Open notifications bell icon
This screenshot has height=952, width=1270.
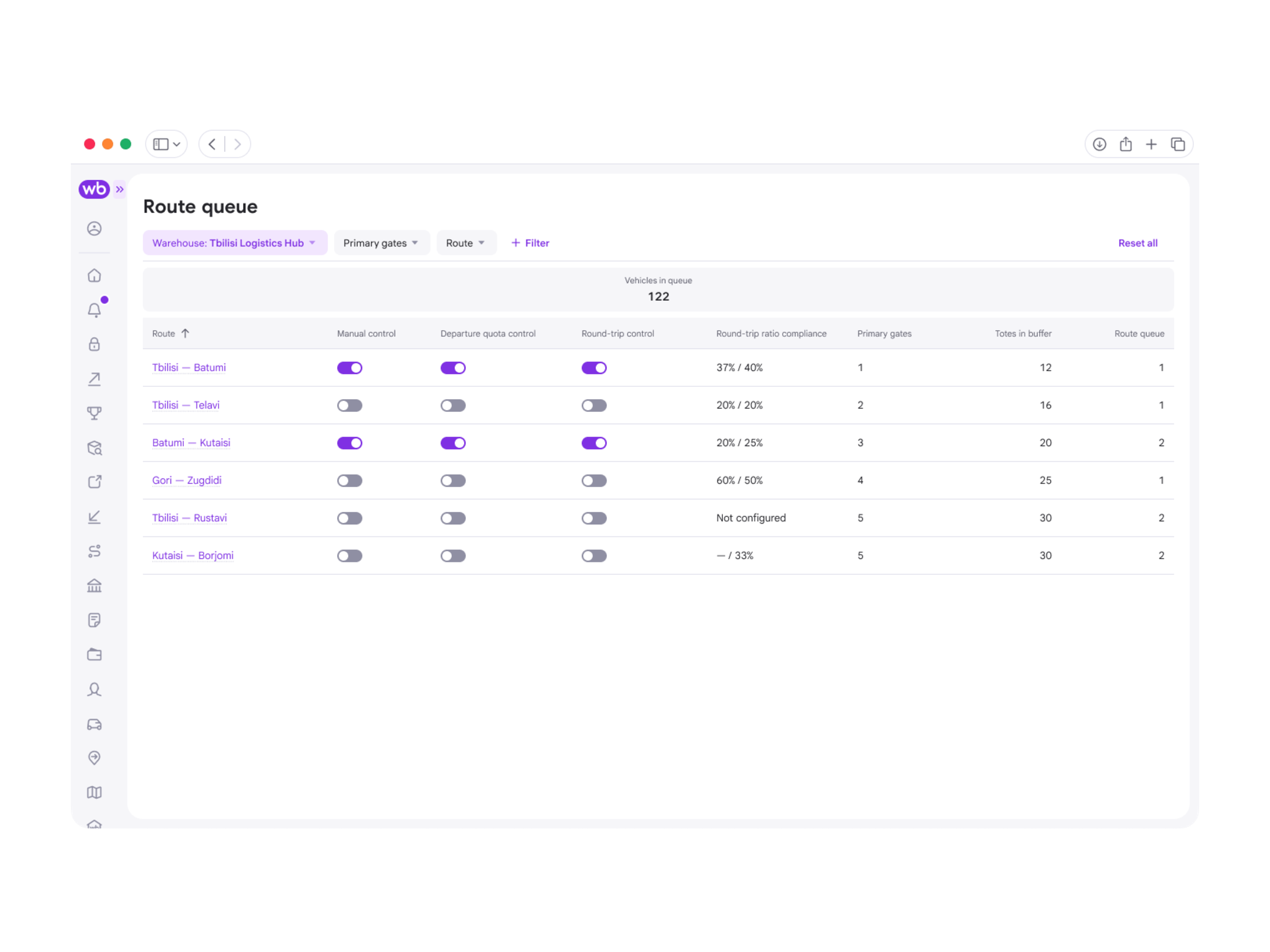point(94,310)
